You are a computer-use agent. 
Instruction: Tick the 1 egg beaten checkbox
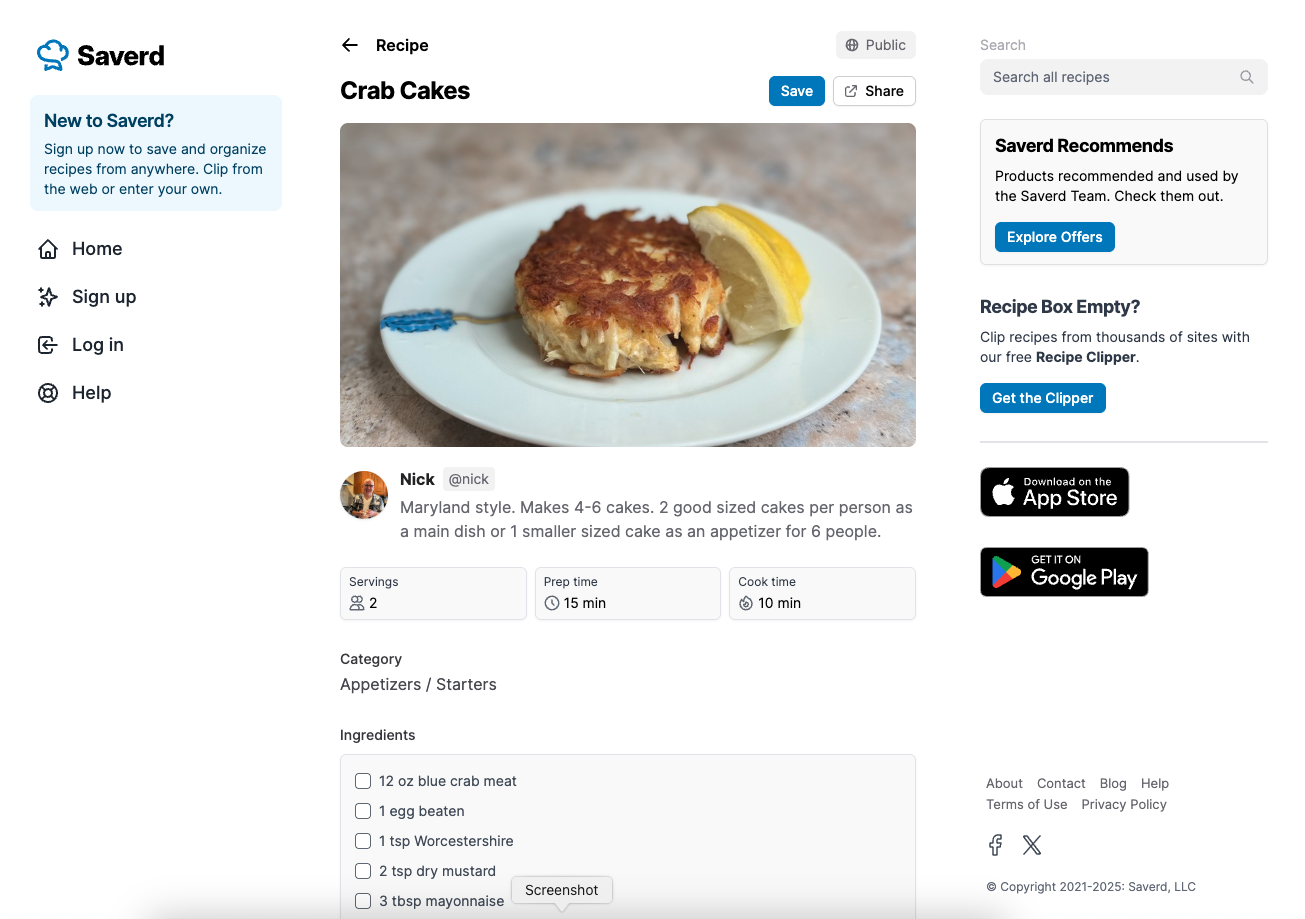click(x=363, y=811)
